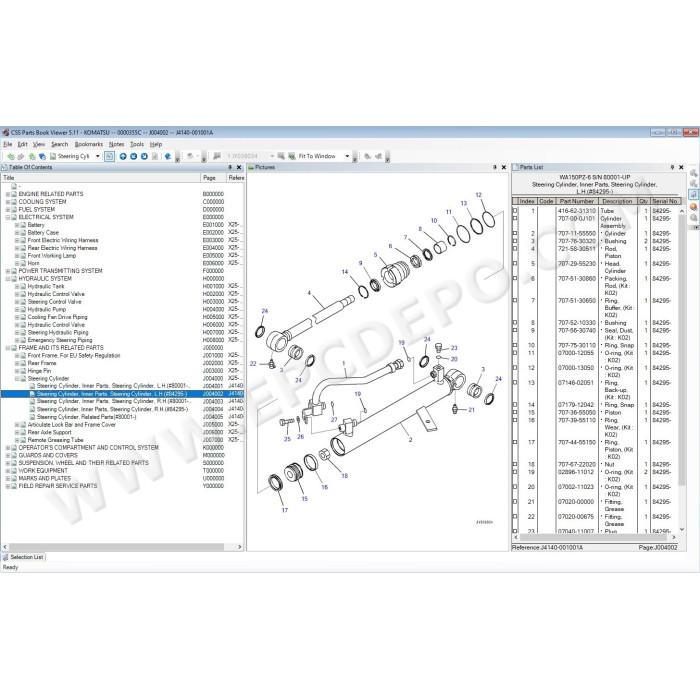
Task: Click the orange round icon in the right sidebar
Action: click(x=693, y=207)
